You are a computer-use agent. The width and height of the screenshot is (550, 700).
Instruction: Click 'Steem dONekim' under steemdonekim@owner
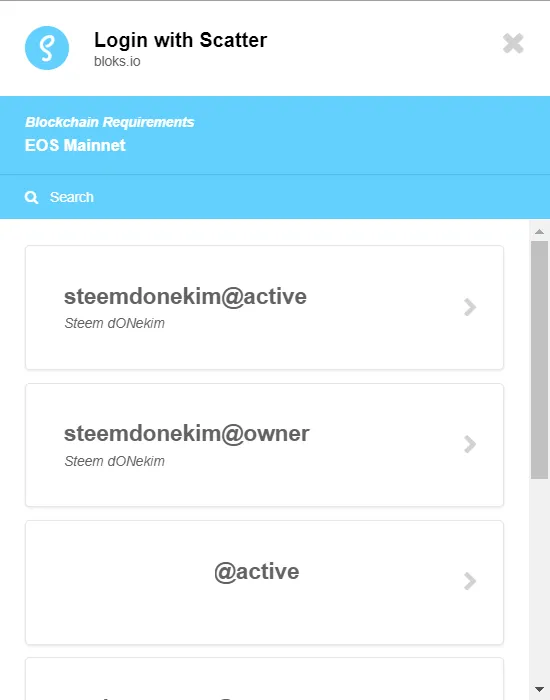click(114, 461)
